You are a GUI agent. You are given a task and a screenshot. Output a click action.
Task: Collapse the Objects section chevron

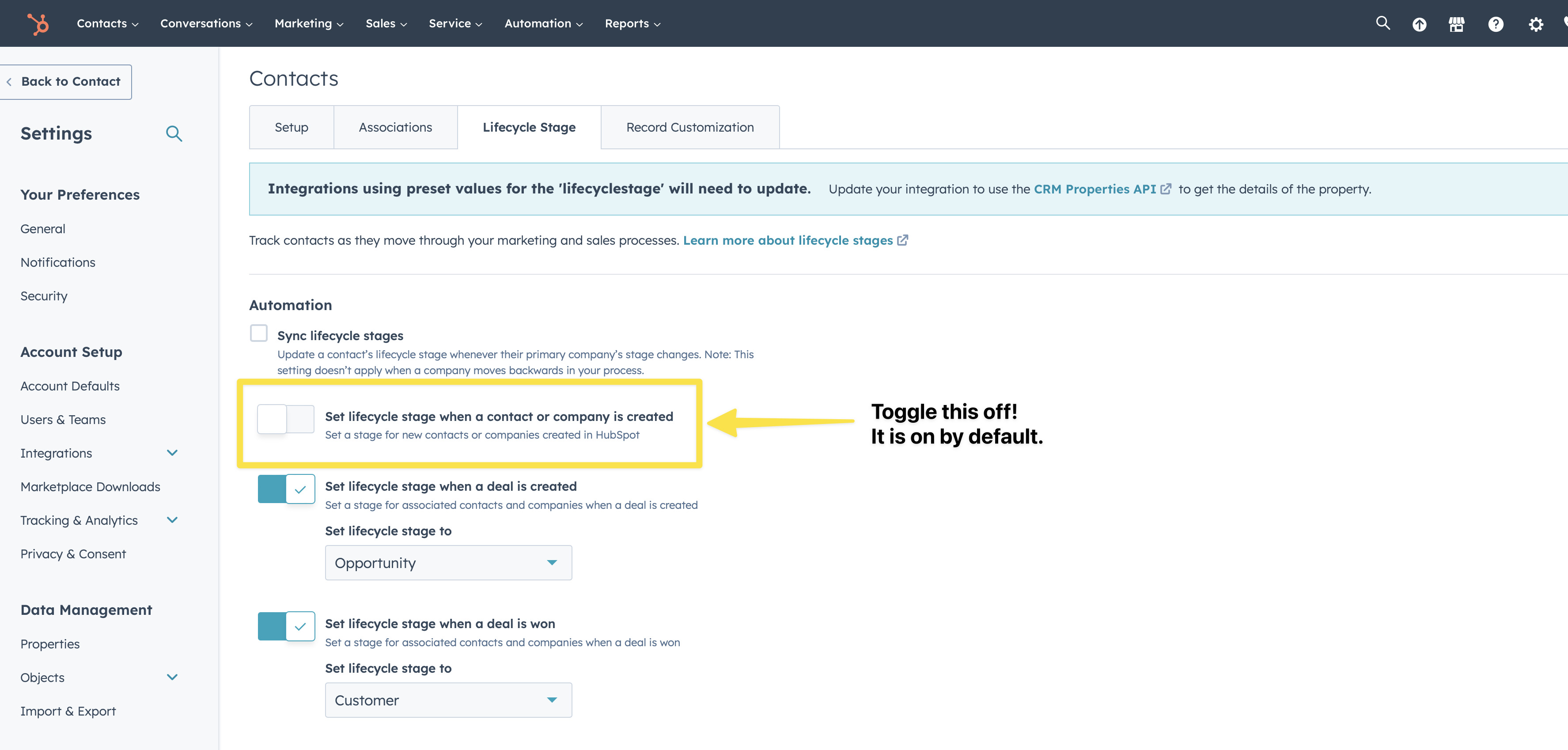click(172, 677)
